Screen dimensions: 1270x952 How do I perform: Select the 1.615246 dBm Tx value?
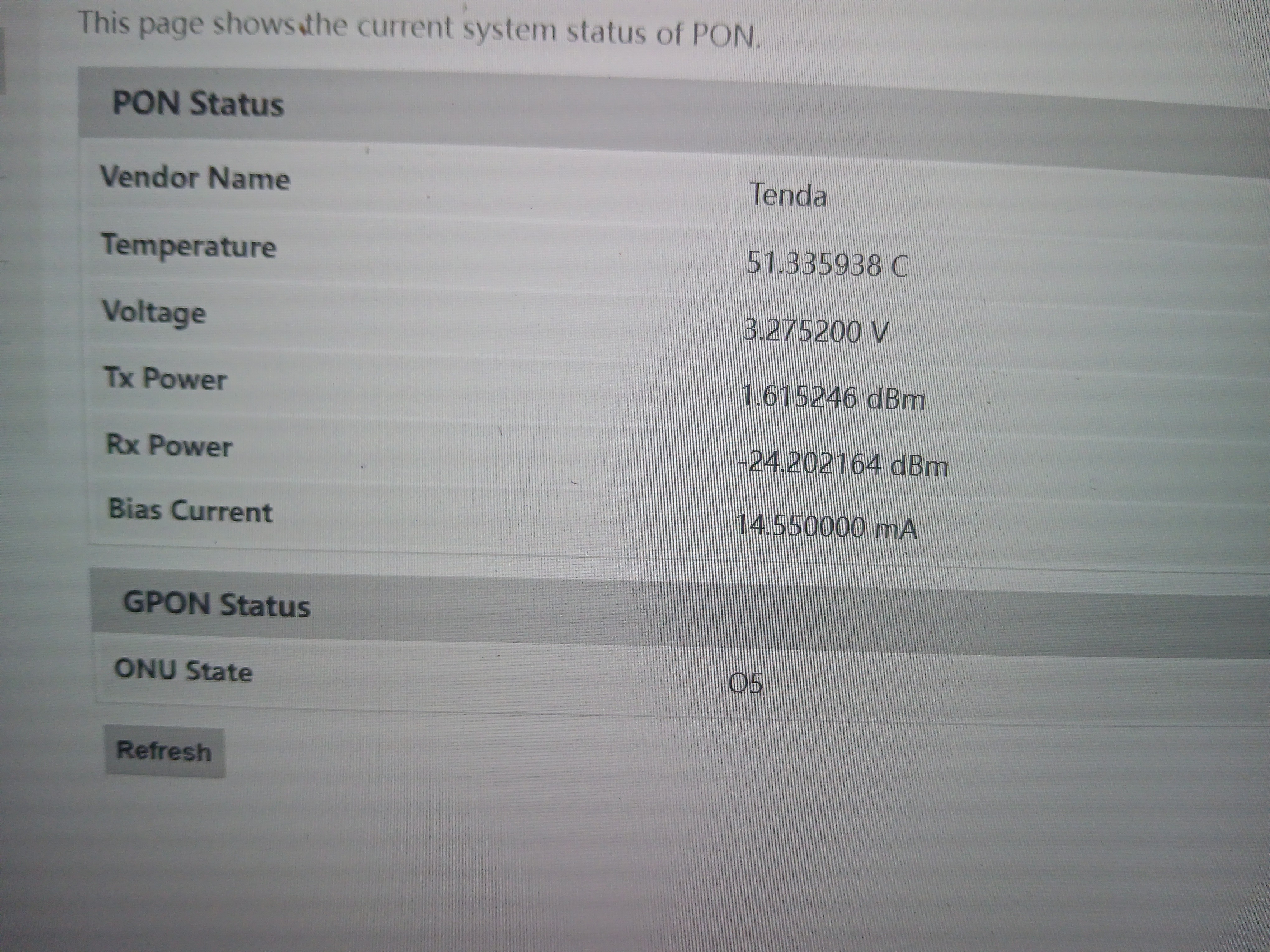pyautogui.click(x=833, y=398)
